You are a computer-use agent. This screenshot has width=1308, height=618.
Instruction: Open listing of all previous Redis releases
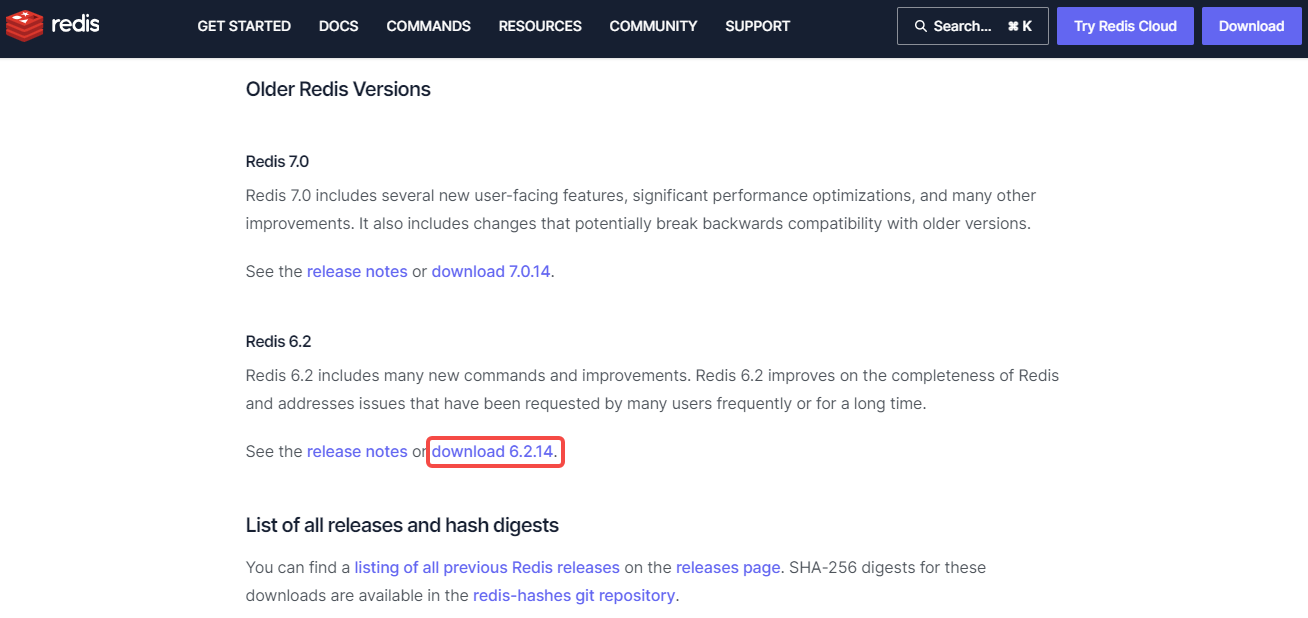[x=487, y=567]
